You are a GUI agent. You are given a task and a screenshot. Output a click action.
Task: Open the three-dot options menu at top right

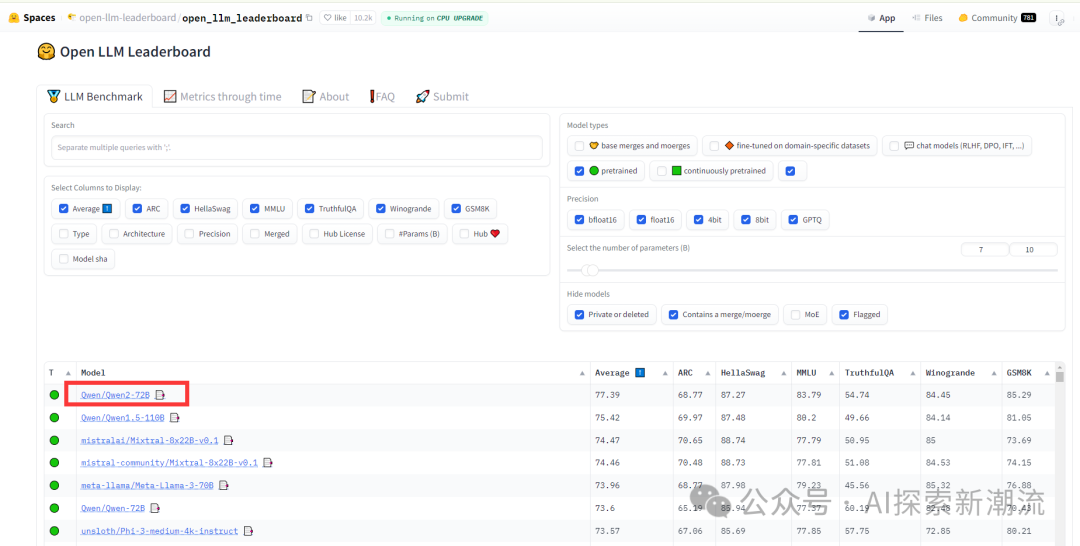click(x=1056, y=18)
